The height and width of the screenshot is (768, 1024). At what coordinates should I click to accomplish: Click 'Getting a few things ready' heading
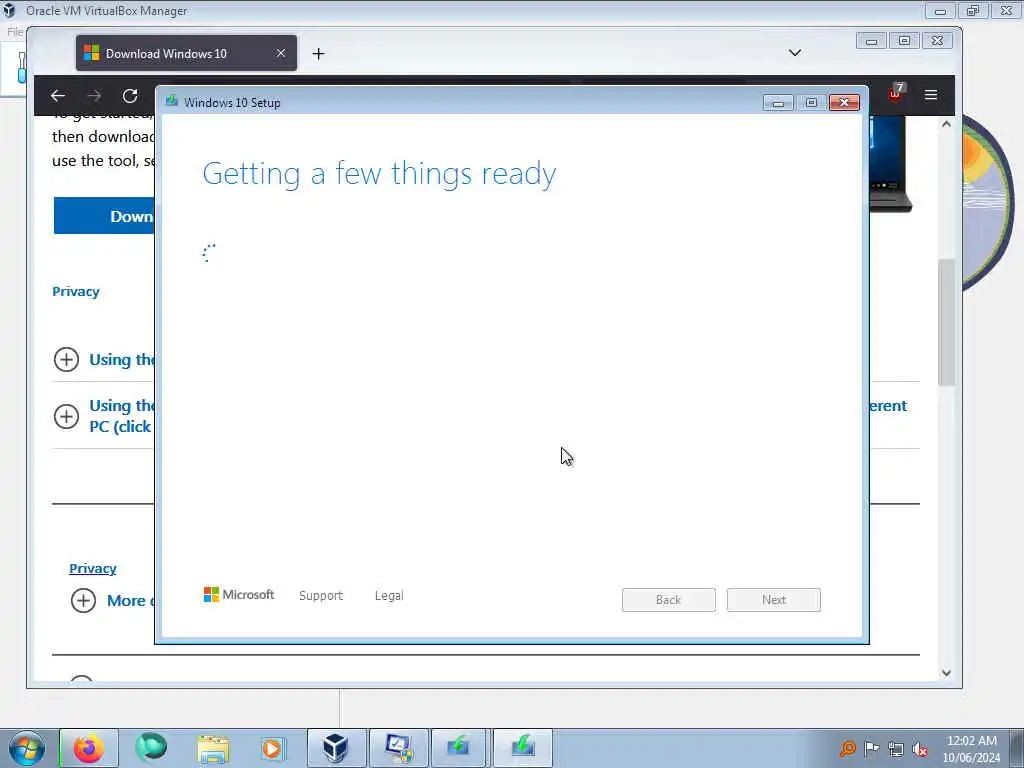tap(379, 174)
